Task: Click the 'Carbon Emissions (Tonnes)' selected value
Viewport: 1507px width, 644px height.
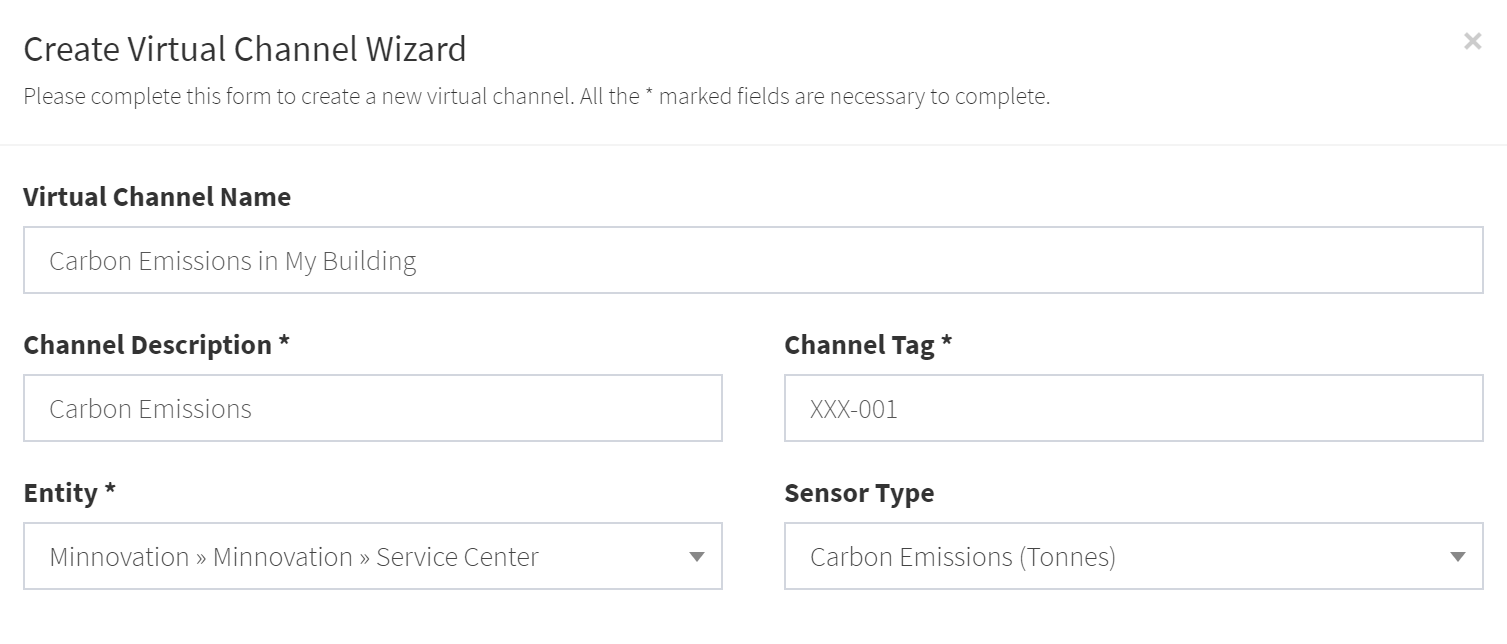Action: pyautogui.click(x=963, y=556)
